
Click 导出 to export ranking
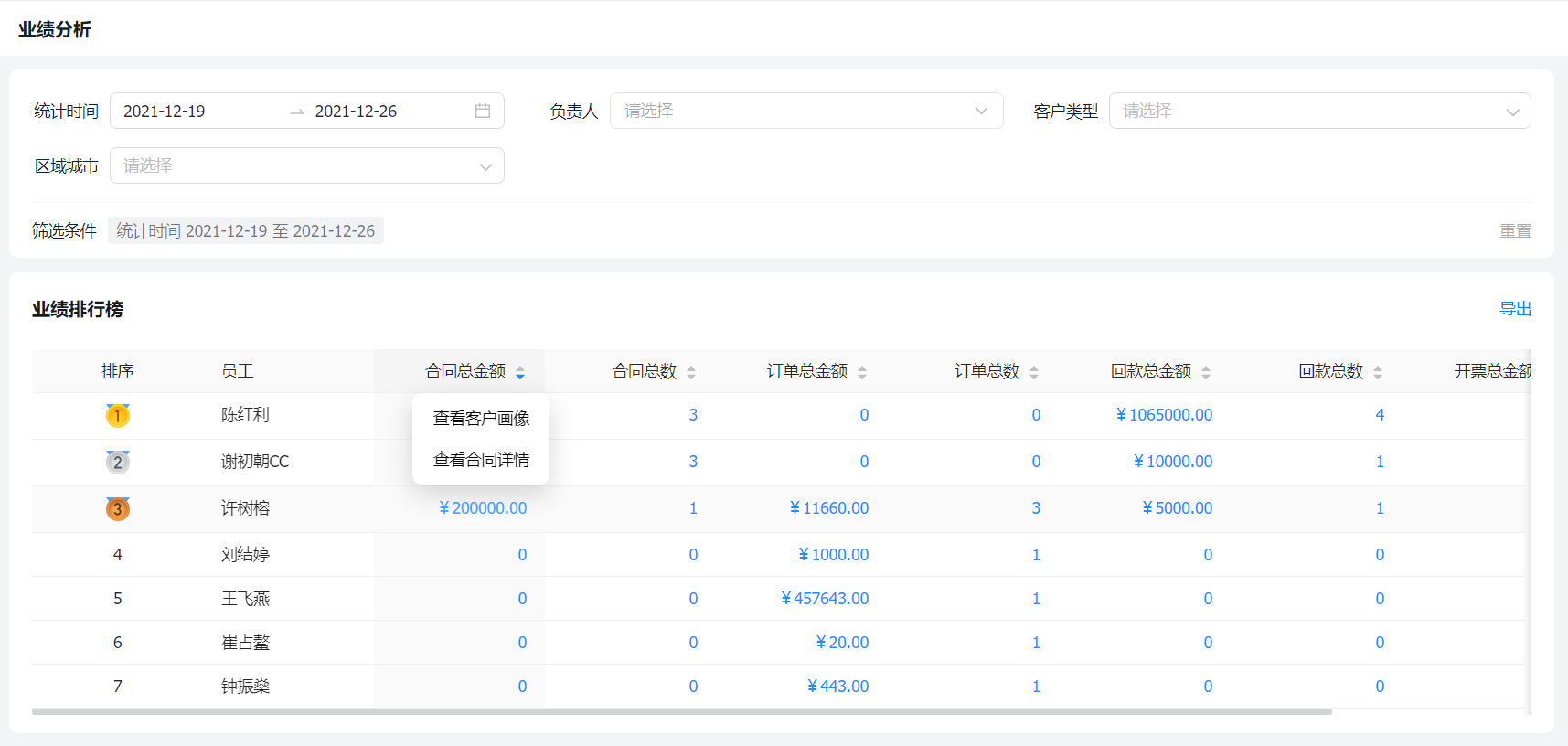pos(1515,309)
